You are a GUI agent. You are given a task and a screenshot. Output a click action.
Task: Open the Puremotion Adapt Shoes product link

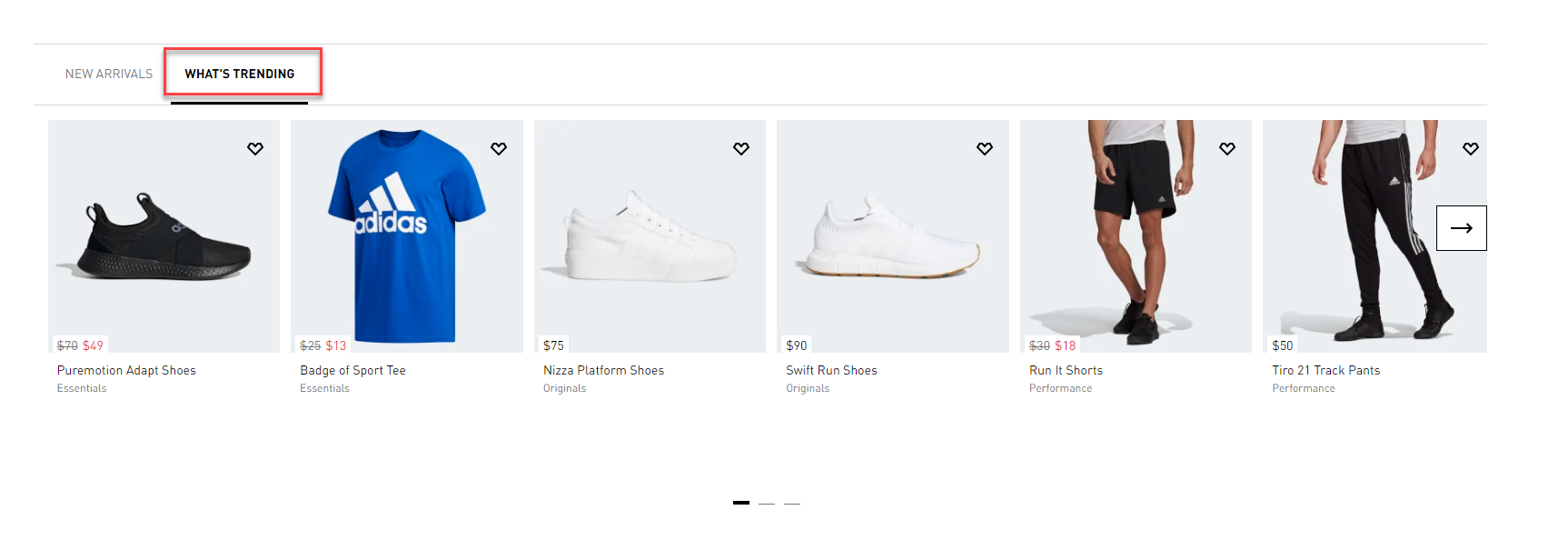coord(126,370)
